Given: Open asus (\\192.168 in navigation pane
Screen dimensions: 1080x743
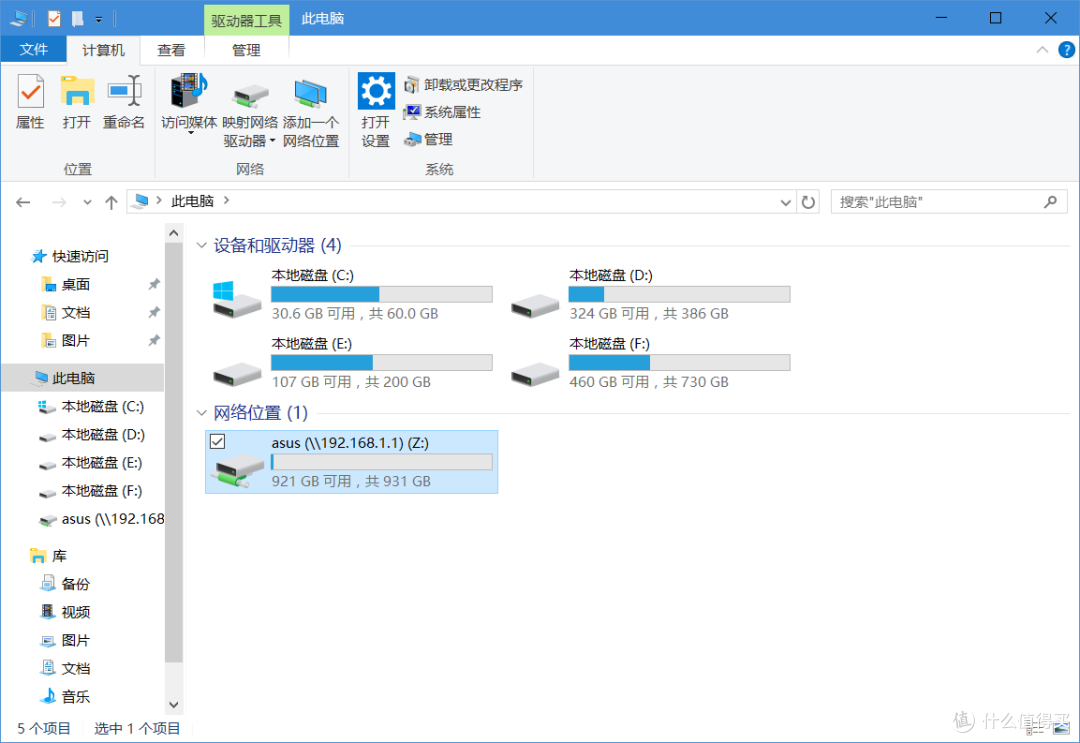Looking at the screenshot, I should pos(101,519).
